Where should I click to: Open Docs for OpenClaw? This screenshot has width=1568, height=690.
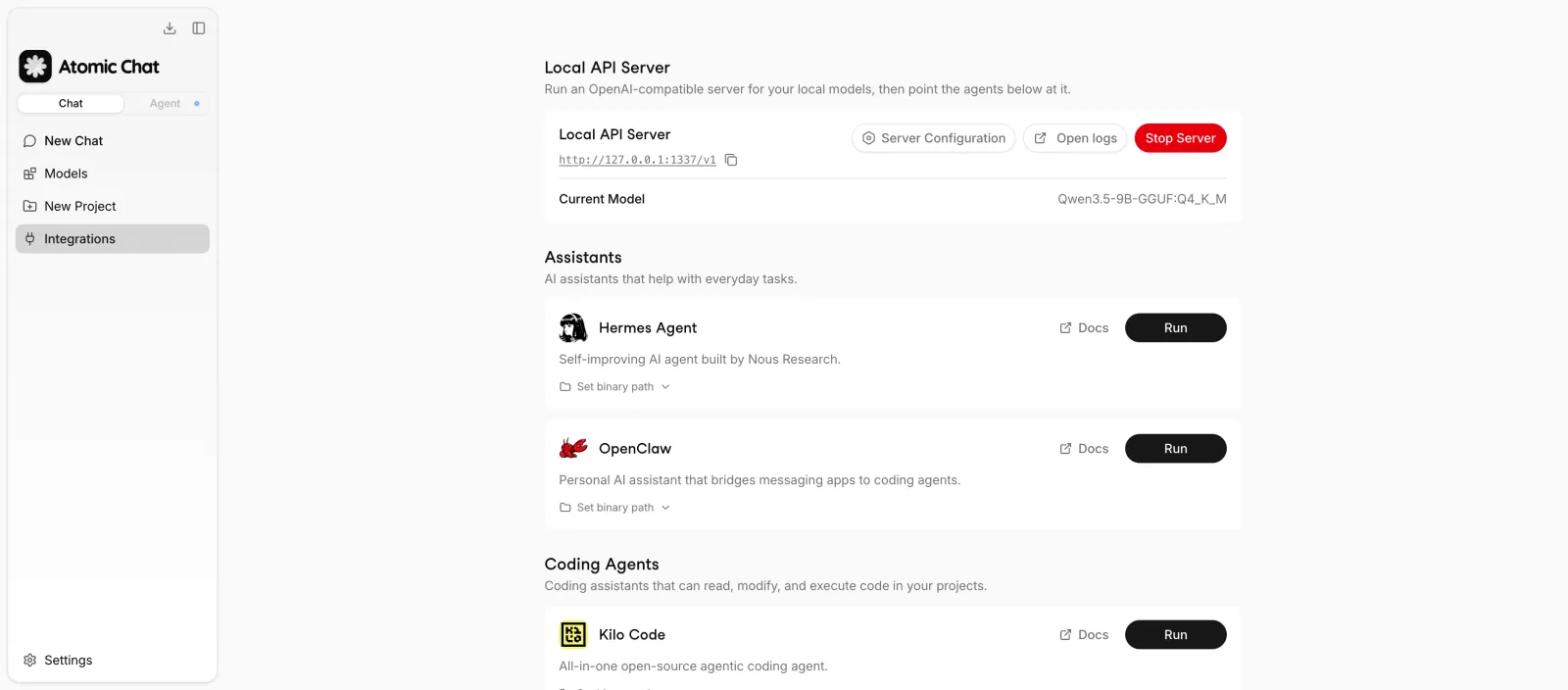[x=1084, y=449]
